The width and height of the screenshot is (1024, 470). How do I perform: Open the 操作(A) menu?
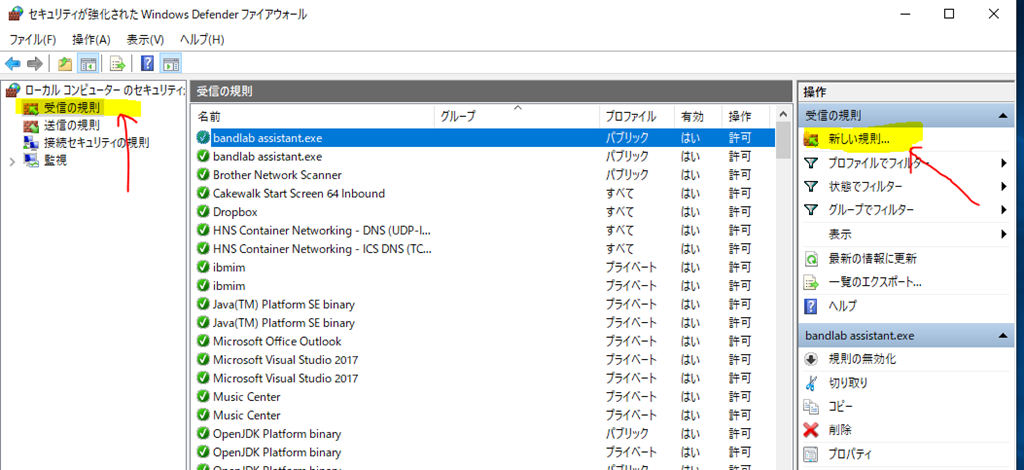click(91, 39)
